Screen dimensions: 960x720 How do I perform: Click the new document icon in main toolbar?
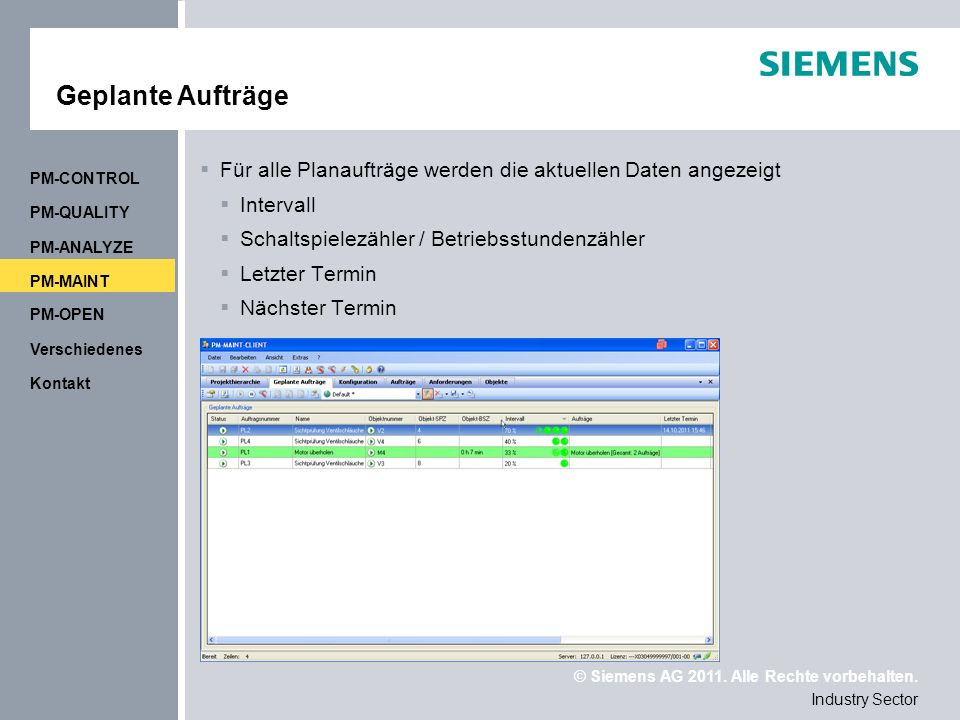click(210, 369)
